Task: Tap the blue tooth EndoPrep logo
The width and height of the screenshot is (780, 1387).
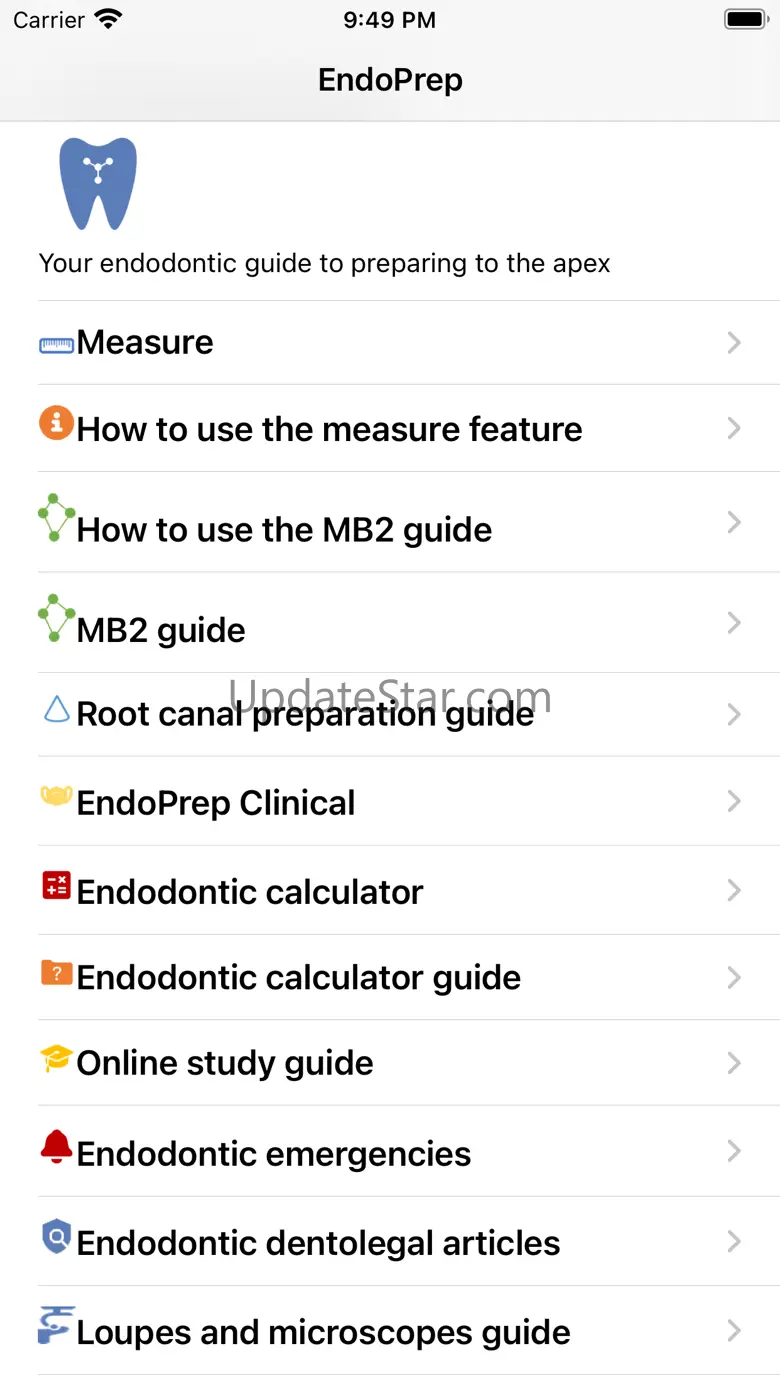Action: pos(97,183)
